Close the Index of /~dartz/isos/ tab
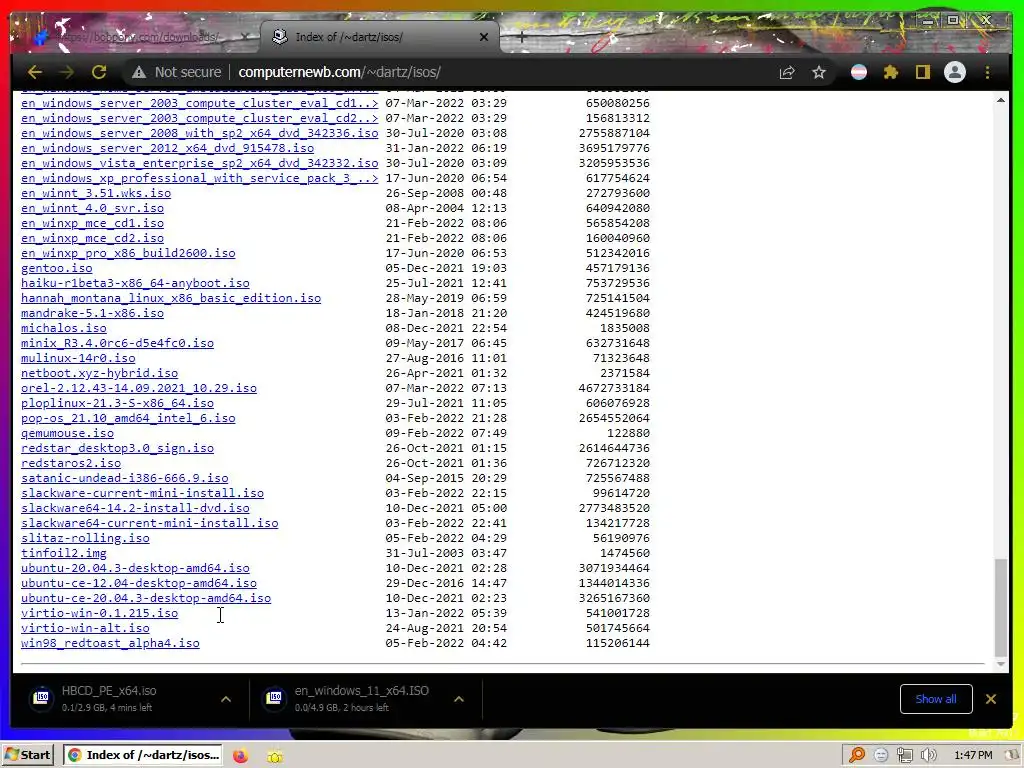This screenshot has height=768, width=1024. [x=484, y=37]
